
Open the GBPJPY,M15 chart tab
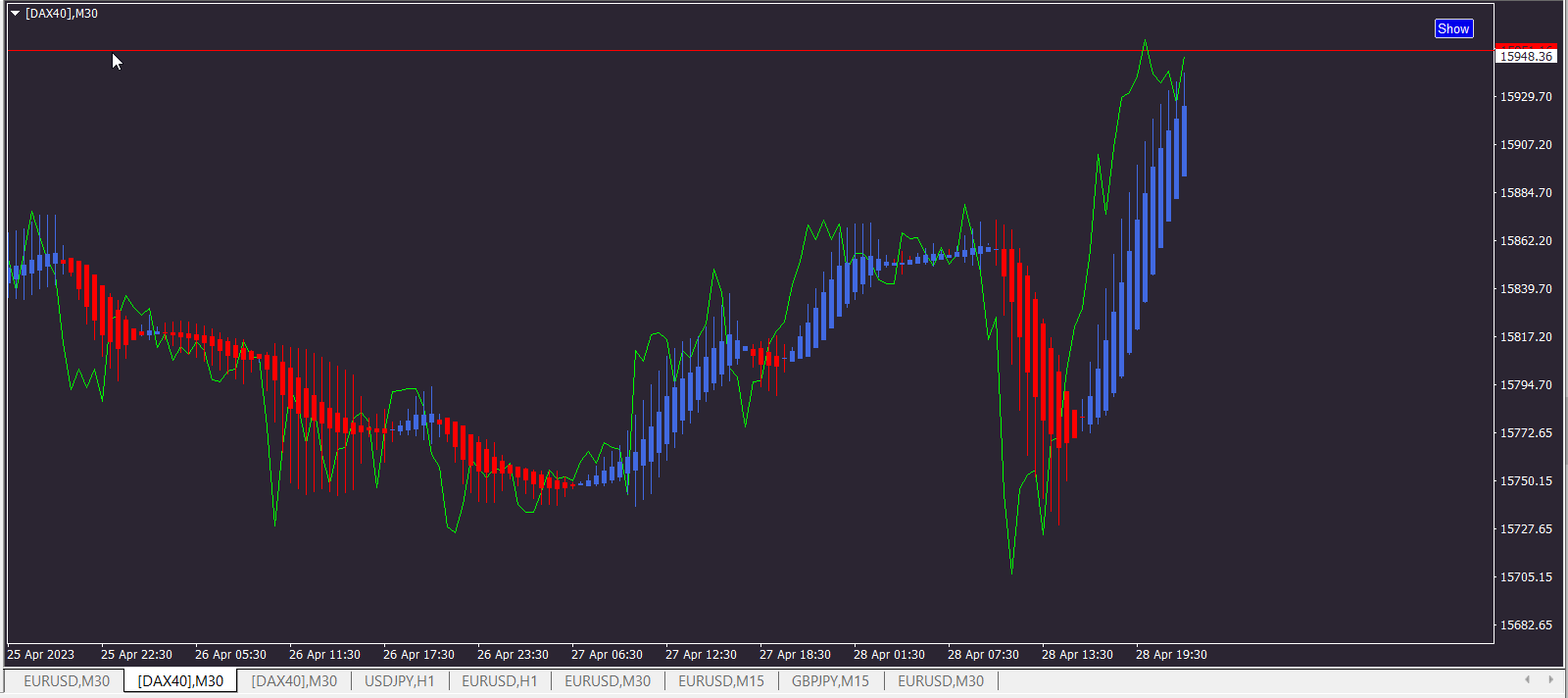(830, 680)
